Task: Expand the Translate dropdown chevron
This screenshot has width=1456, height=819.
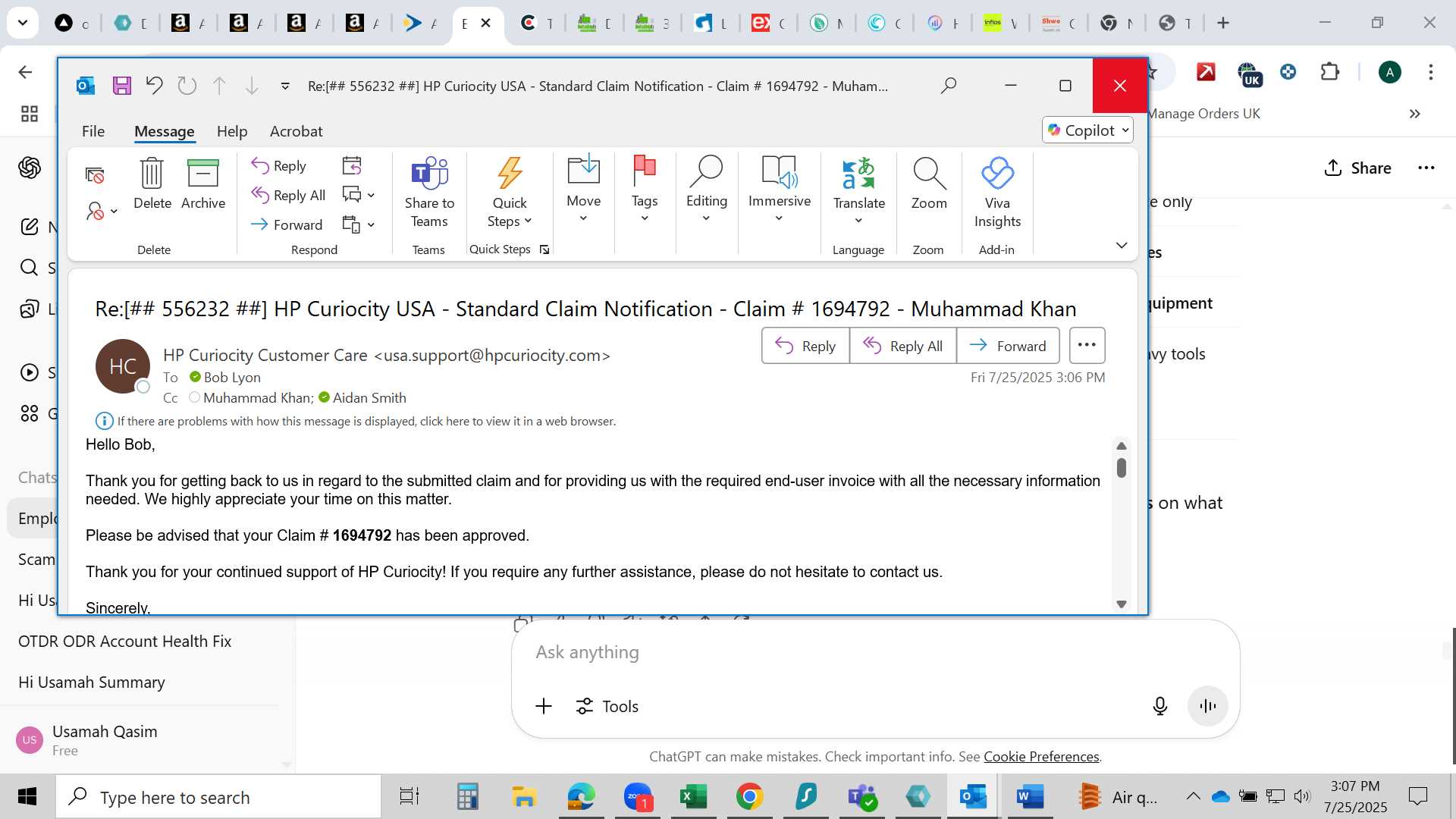Action: 858,221
